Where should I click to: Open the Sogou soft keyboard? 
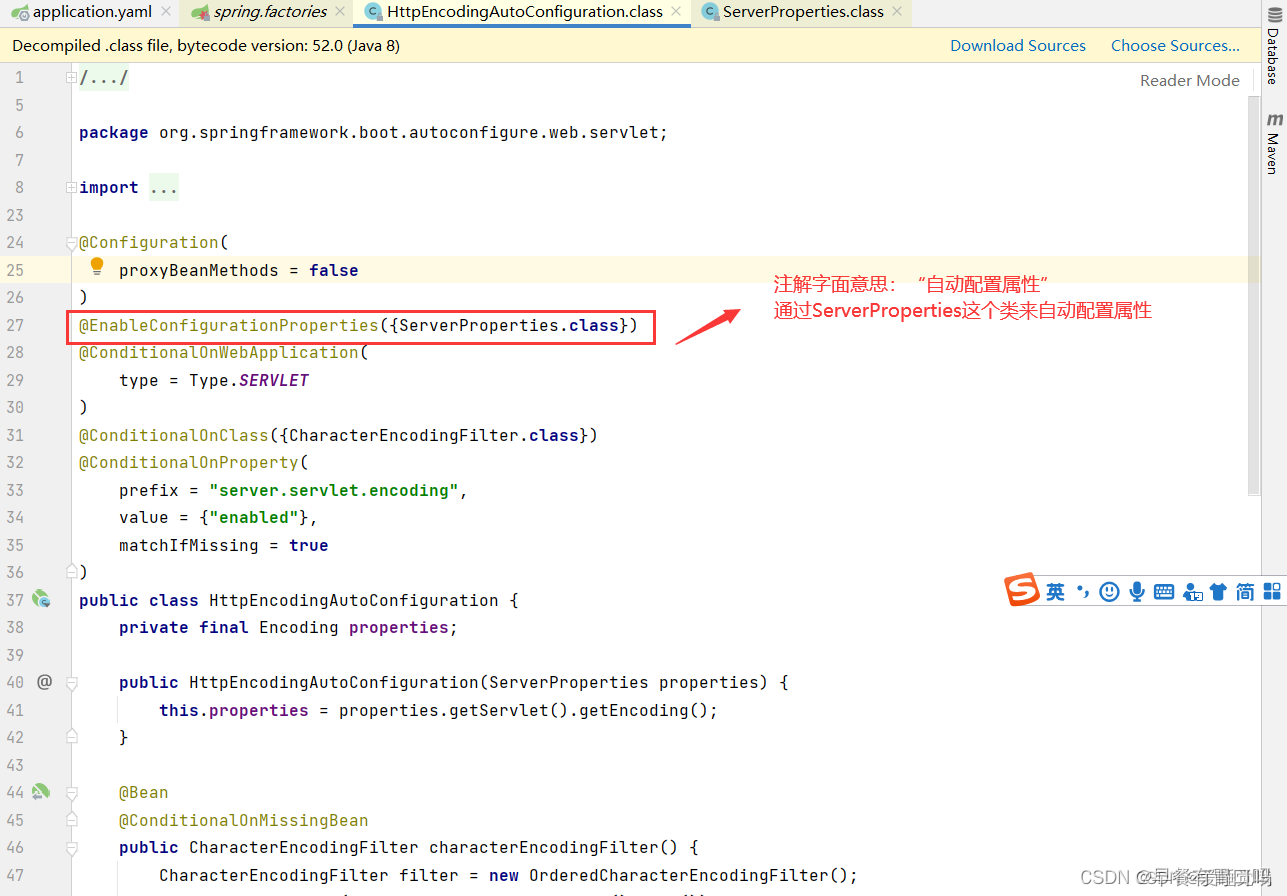point(1164,592)
